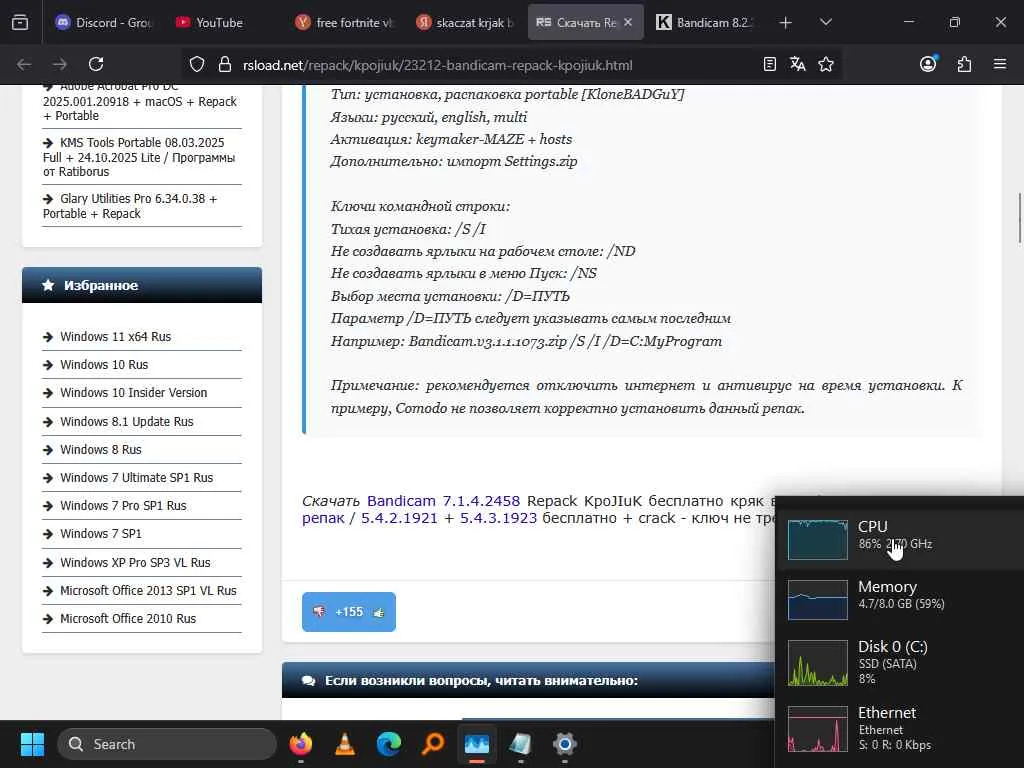
Task: Switch to the free fortnite tab
Action: (x=345, y=22)
